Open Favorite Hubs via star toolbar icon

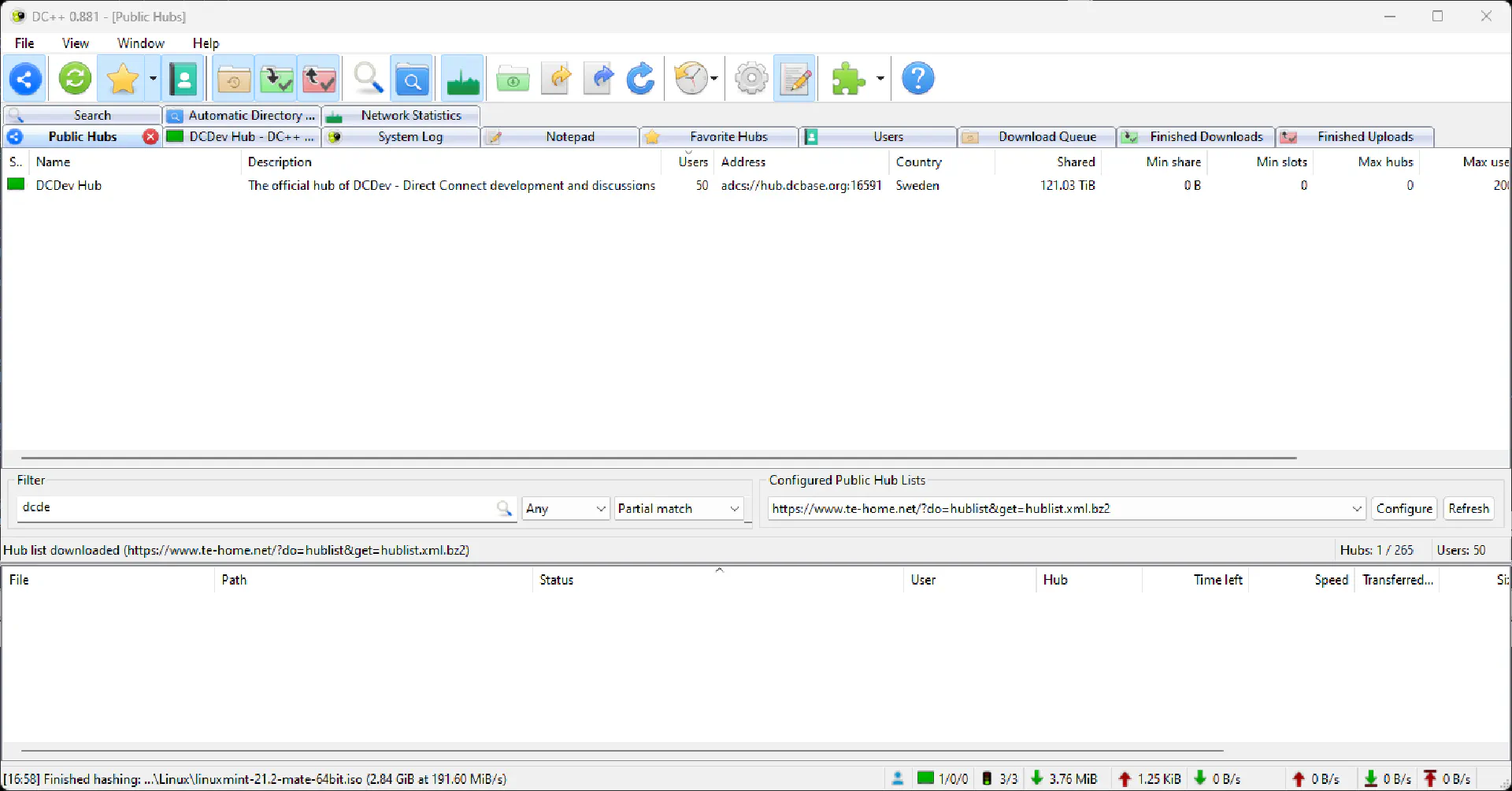123,79
